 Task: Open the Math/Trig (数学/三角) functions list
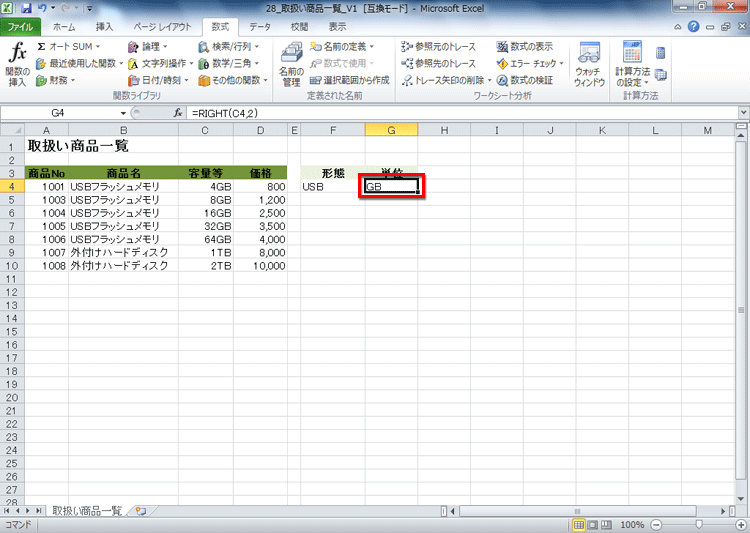tap(229, 63)
